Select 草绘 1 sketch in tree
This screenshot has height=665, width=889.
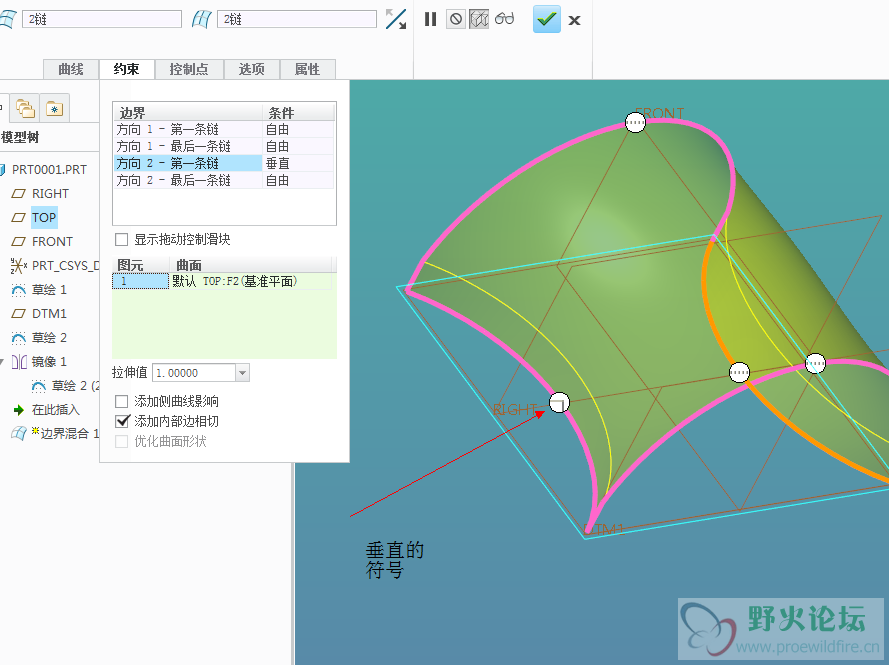point(49,290)
